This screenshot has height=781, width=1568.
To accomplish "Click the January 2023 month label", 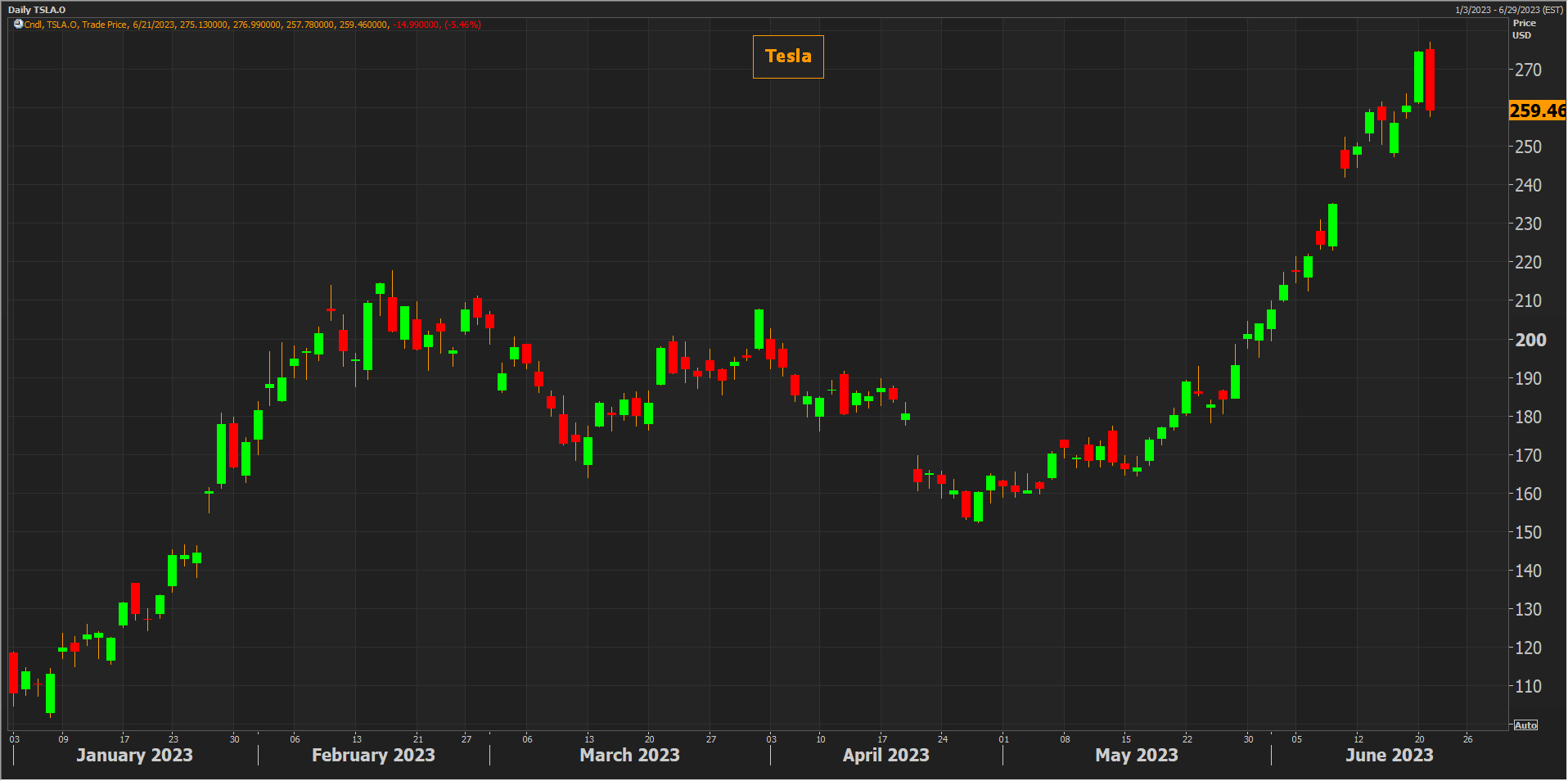I will (x=134, y=755).
